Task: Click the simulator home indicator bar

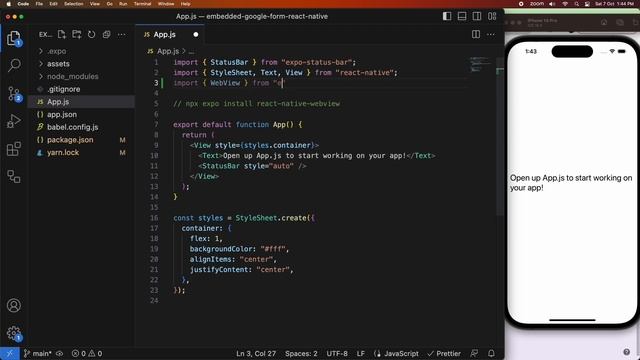Action: (572, 320)
